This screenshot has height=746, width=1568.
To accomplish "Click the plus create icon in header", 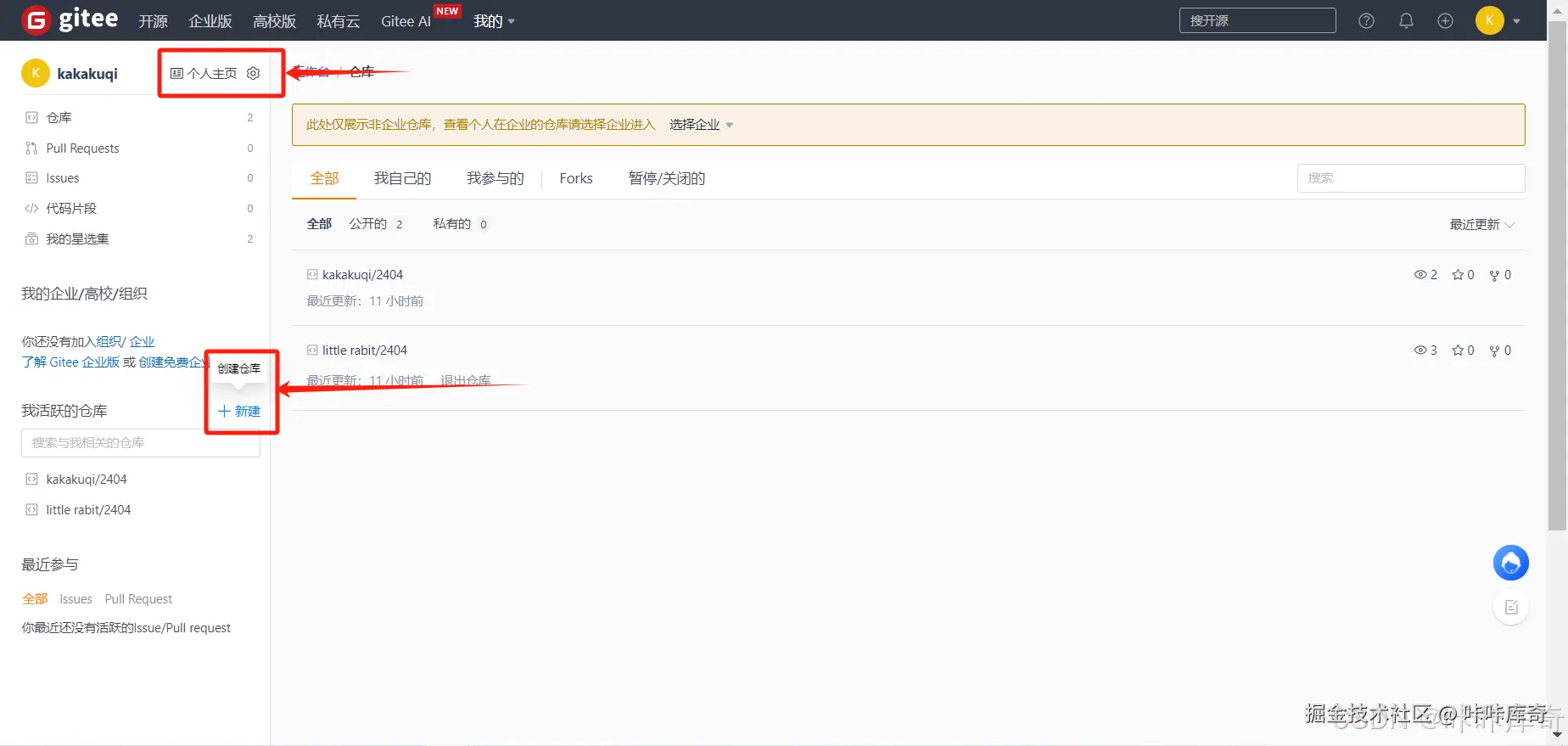I will (x=1445, y=20).
